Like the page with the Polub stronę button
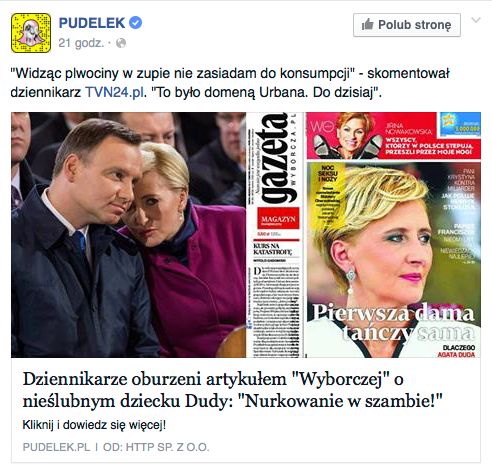The image size is (492, 466). [x=407, y=25]
